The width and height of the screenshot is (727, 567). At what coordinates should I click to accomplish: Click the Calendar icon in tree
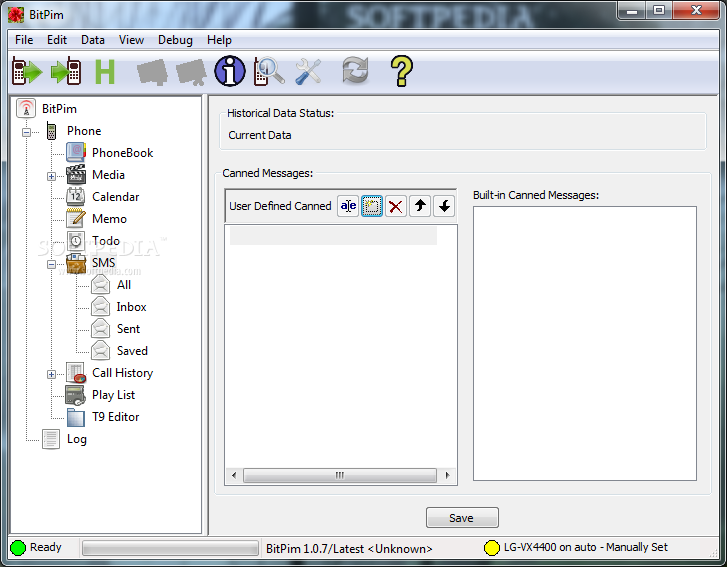pyautogui.click(x=76, y=197)
